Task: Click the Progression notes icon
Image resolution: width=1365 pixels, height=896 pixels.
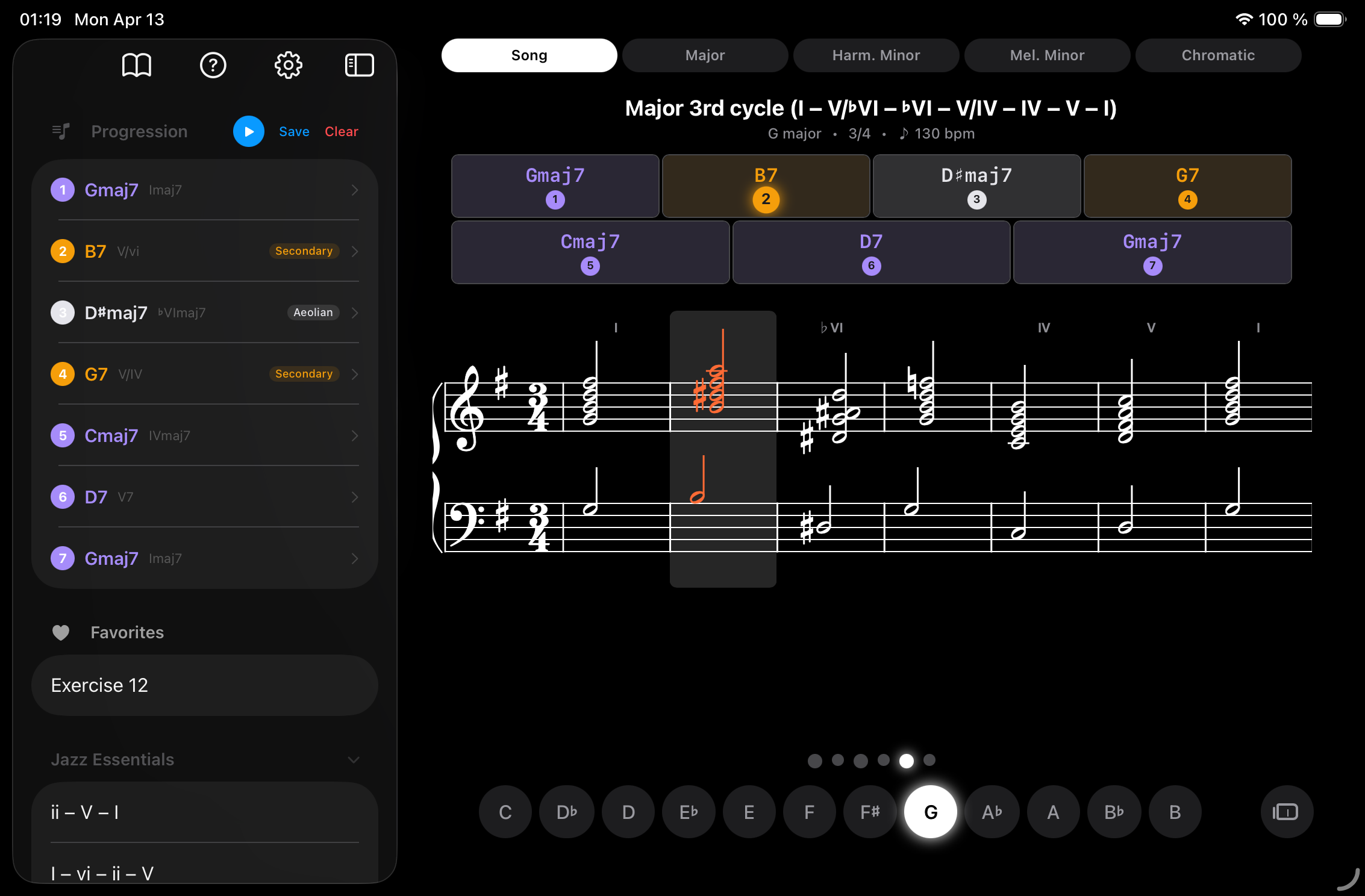Action: click(x=61, y=131)
